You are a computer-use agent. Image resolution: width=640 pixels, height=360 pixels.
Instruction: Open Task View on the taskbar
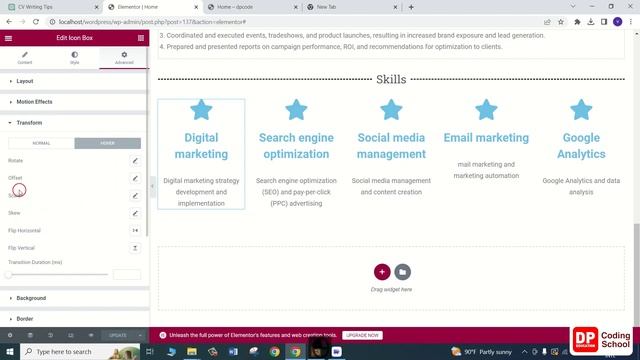[150, 351]
